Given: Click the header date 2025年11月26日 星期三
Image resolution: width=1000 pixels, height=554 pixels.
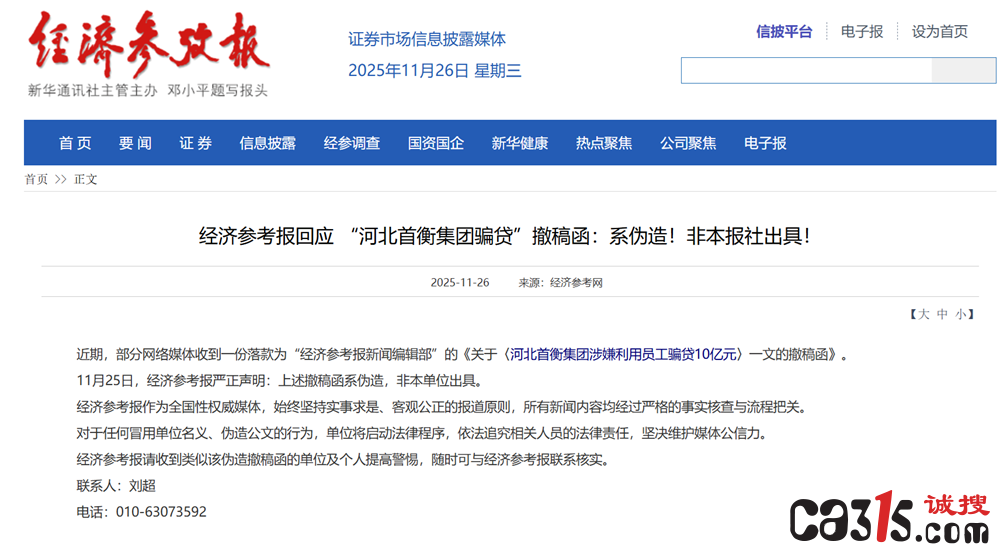Looking at the screenshot, I should tap(435, 70).
